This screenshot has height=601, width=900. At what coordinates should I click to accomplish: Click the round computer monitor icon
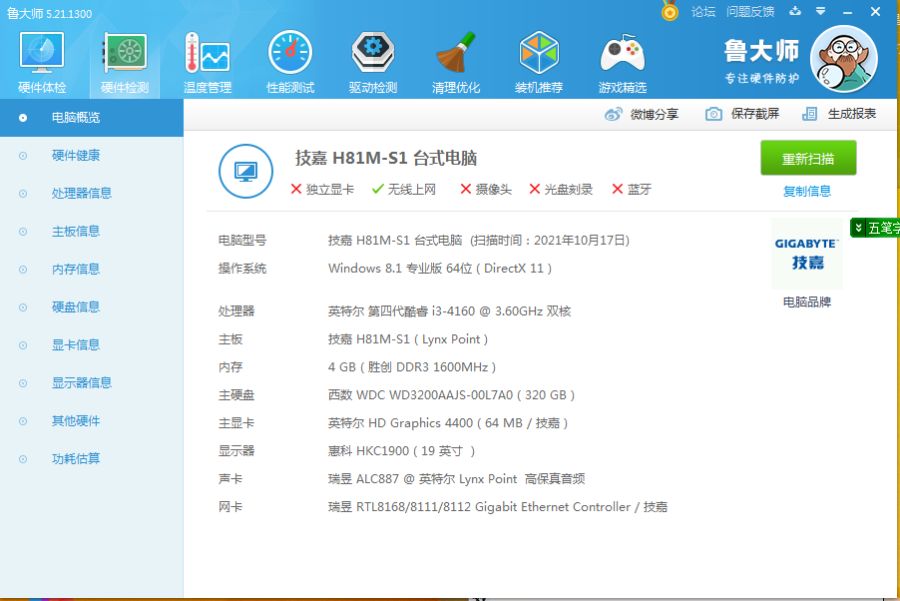tap(246, 171)
